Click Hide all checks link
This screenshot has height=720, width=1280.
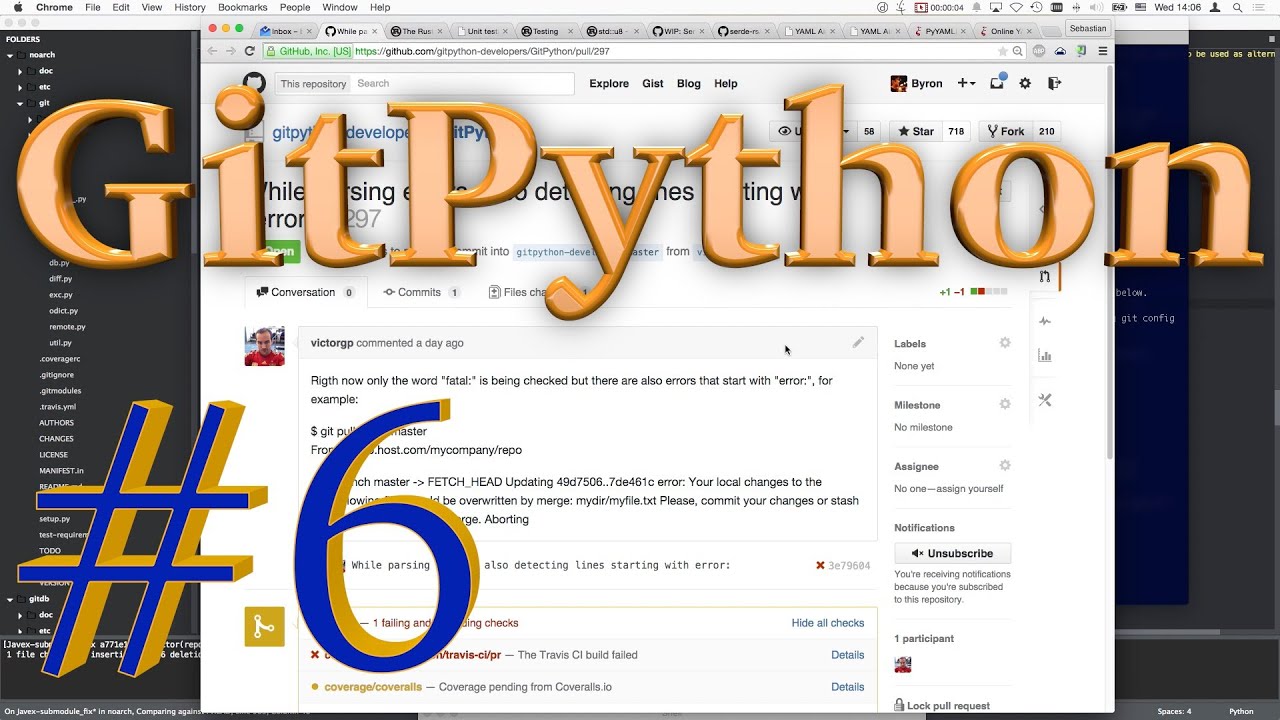828,623
